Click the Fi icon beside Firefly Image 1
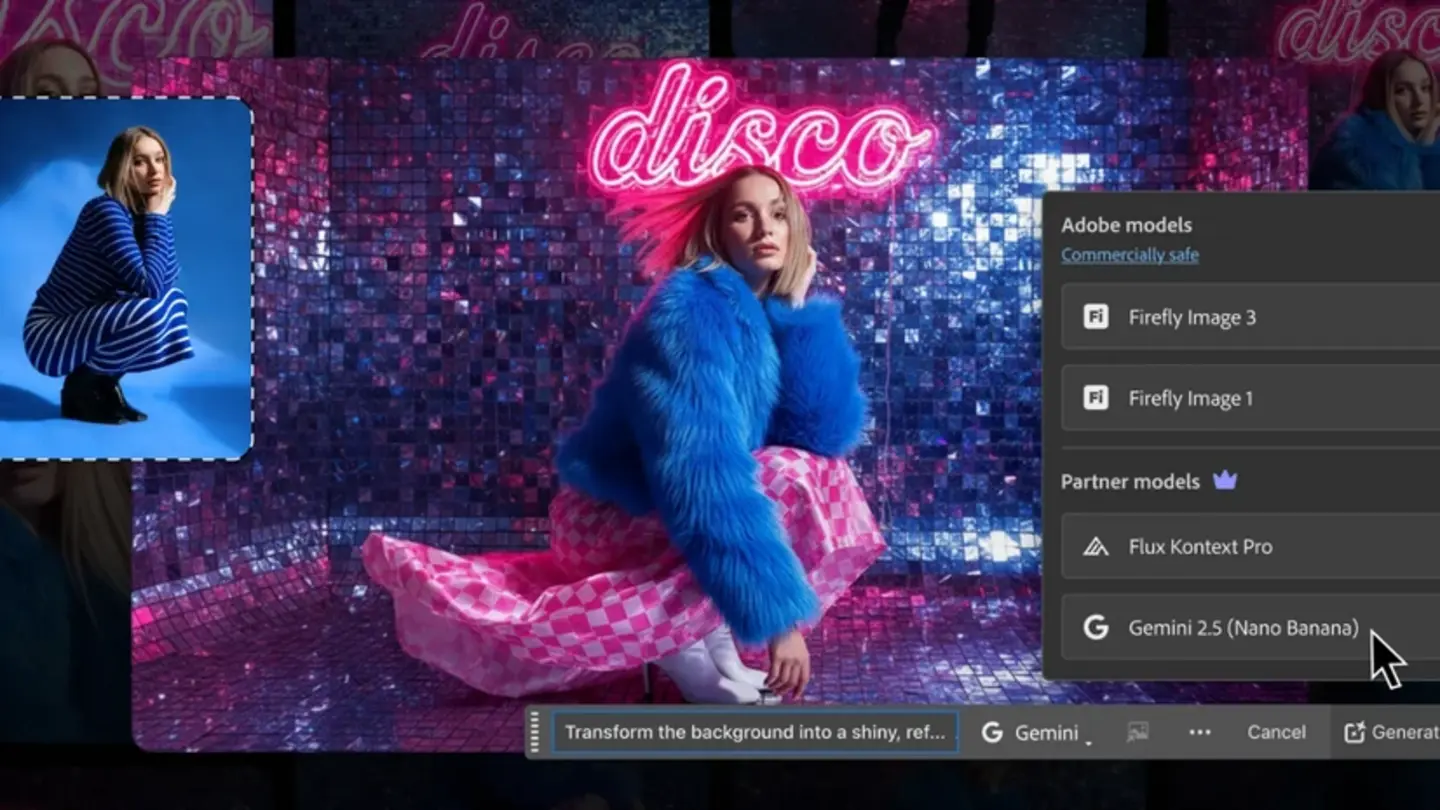 pos(1096,398)
